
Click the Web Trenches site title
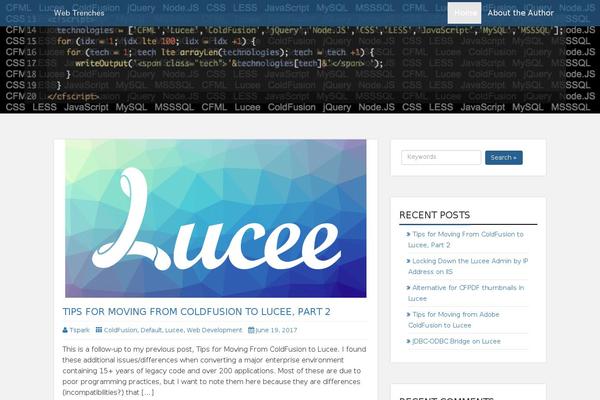click(x=79, y=13)
